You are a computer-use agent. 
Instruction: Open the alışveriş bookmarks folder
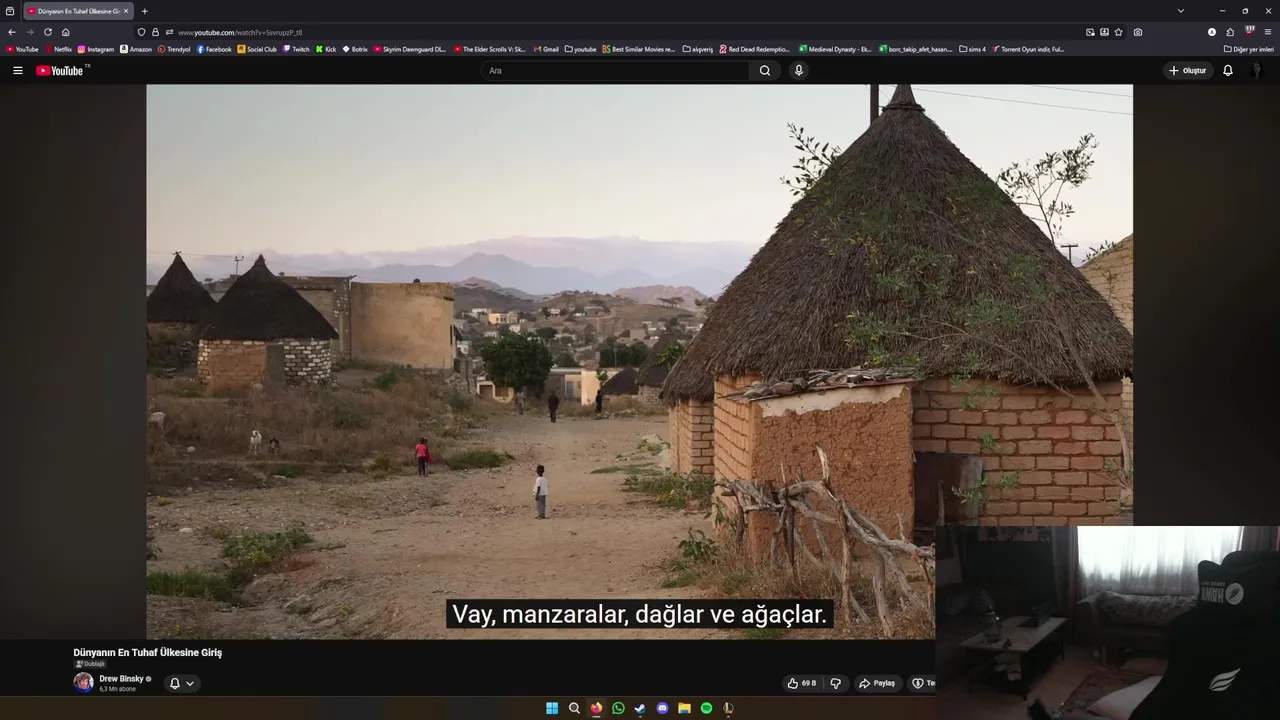point(698,49)
